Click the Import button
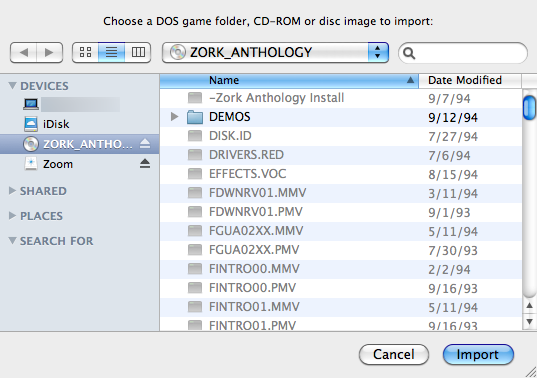537x378 pixels. (x=478, y=354)
